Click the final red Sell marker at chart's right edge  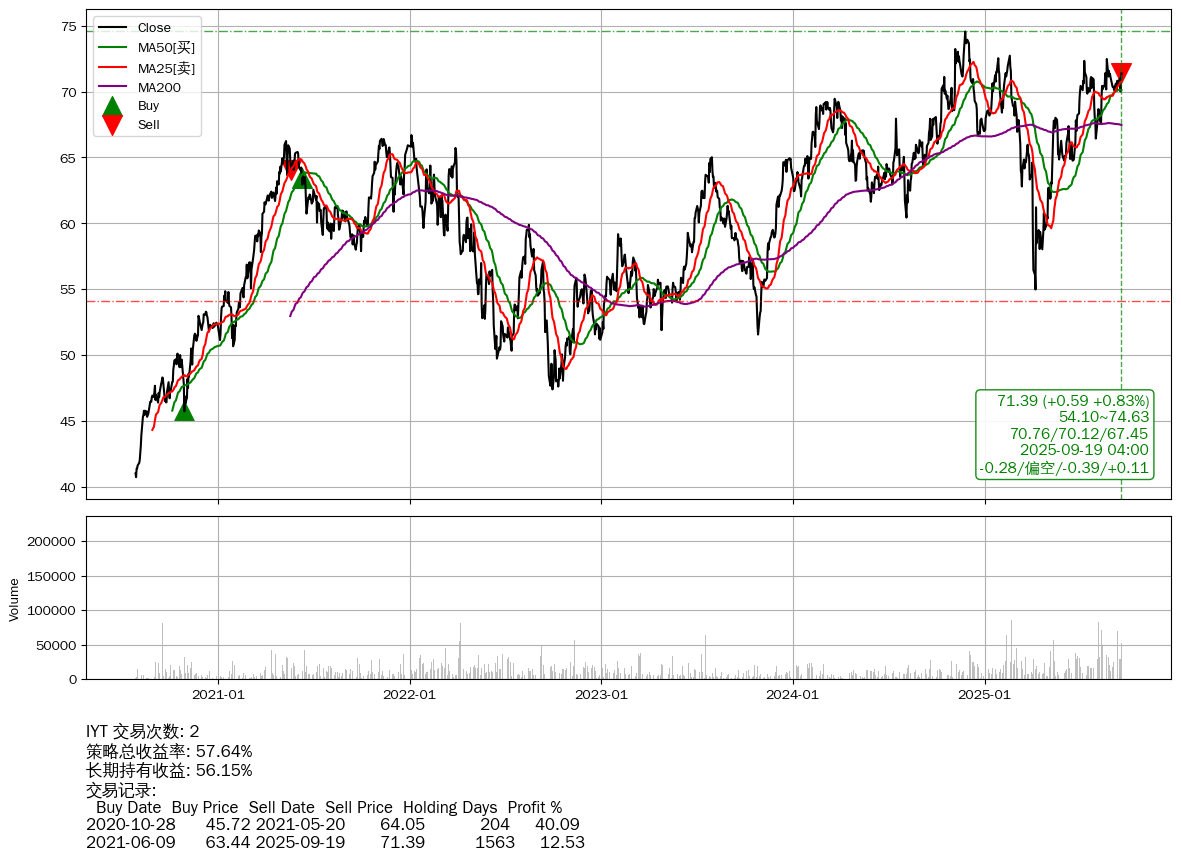[x=1121, y=73]
